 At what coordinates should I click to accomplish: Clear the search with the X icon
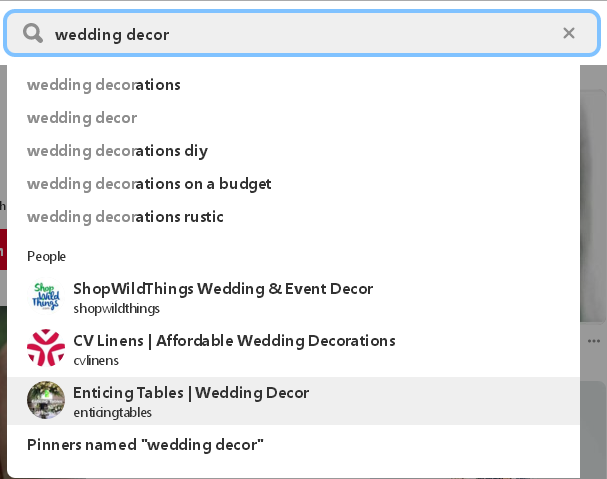tap(569, 33)
